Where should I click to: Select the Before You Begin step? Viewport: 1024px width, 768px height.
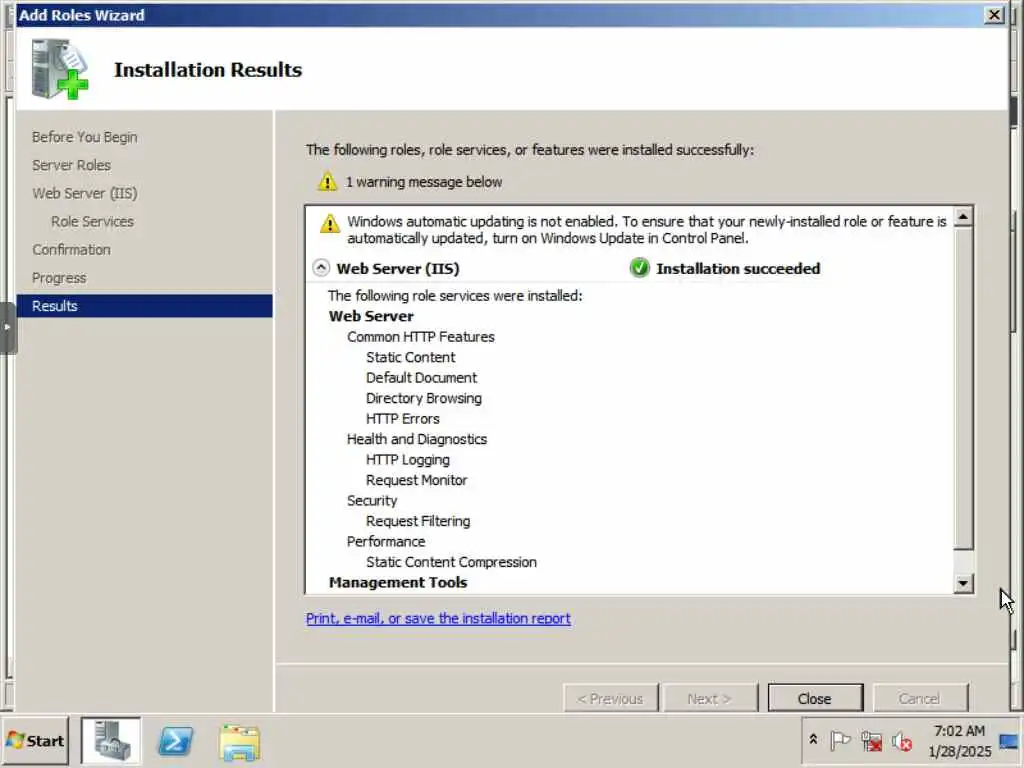click(x=84, y=137)
